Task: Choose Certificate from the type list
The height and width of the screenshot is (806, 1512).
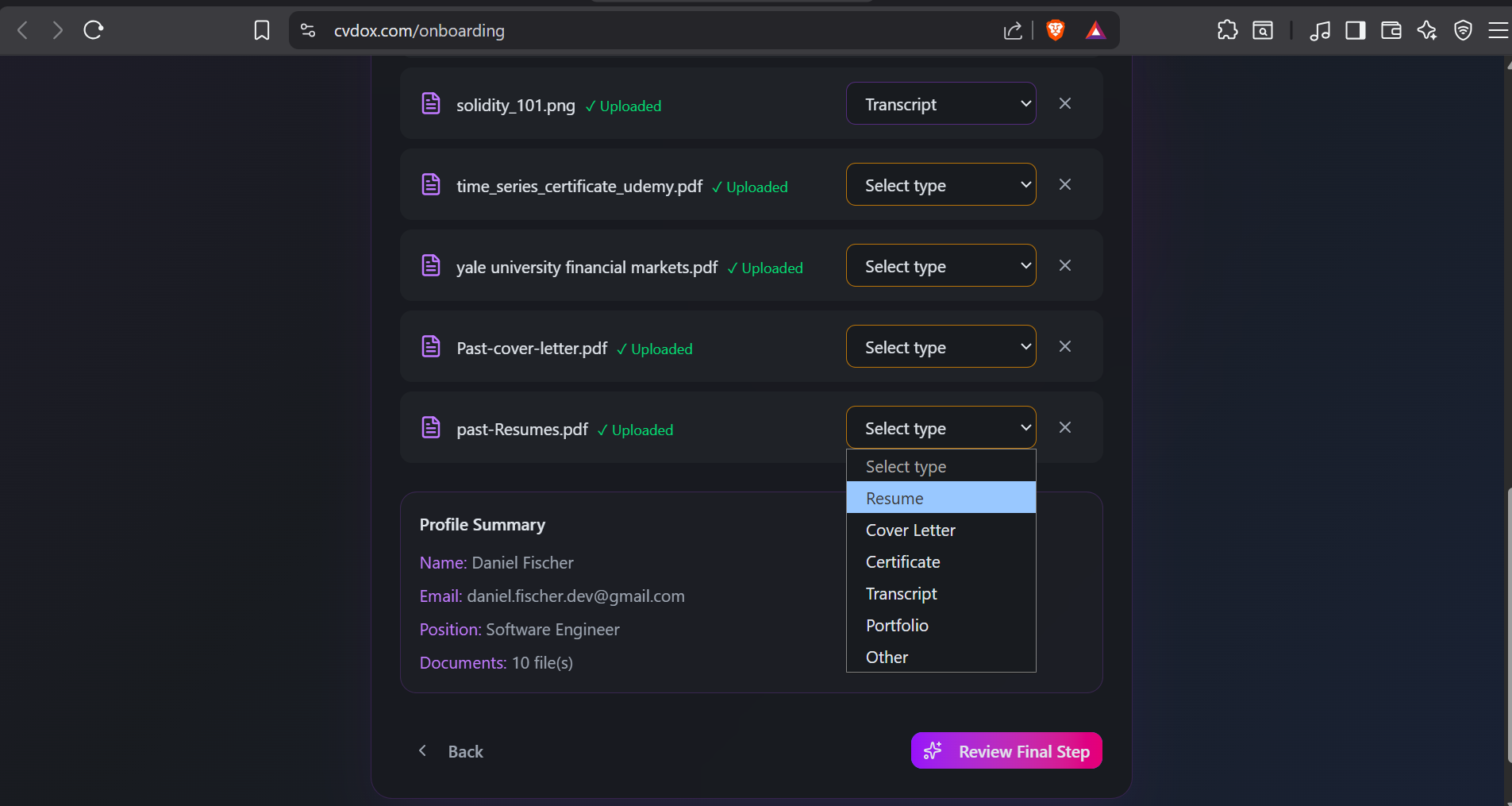Action: coord(941,561)
